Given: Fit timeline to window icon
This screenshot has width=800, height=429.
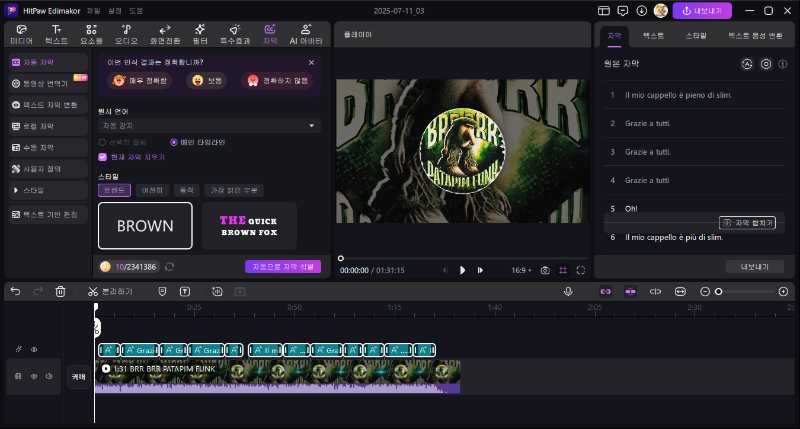Looking at the screenshot, I should coord(680,291).
